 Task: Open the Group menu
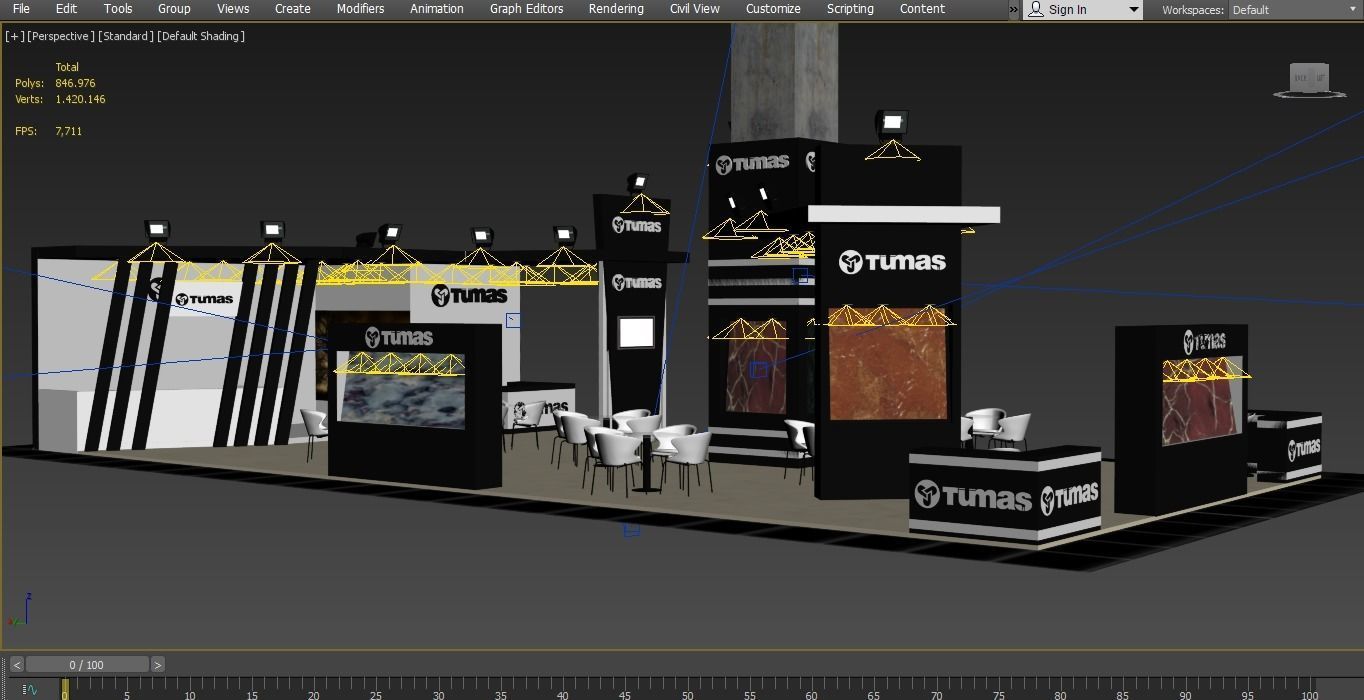pos(174,8)
